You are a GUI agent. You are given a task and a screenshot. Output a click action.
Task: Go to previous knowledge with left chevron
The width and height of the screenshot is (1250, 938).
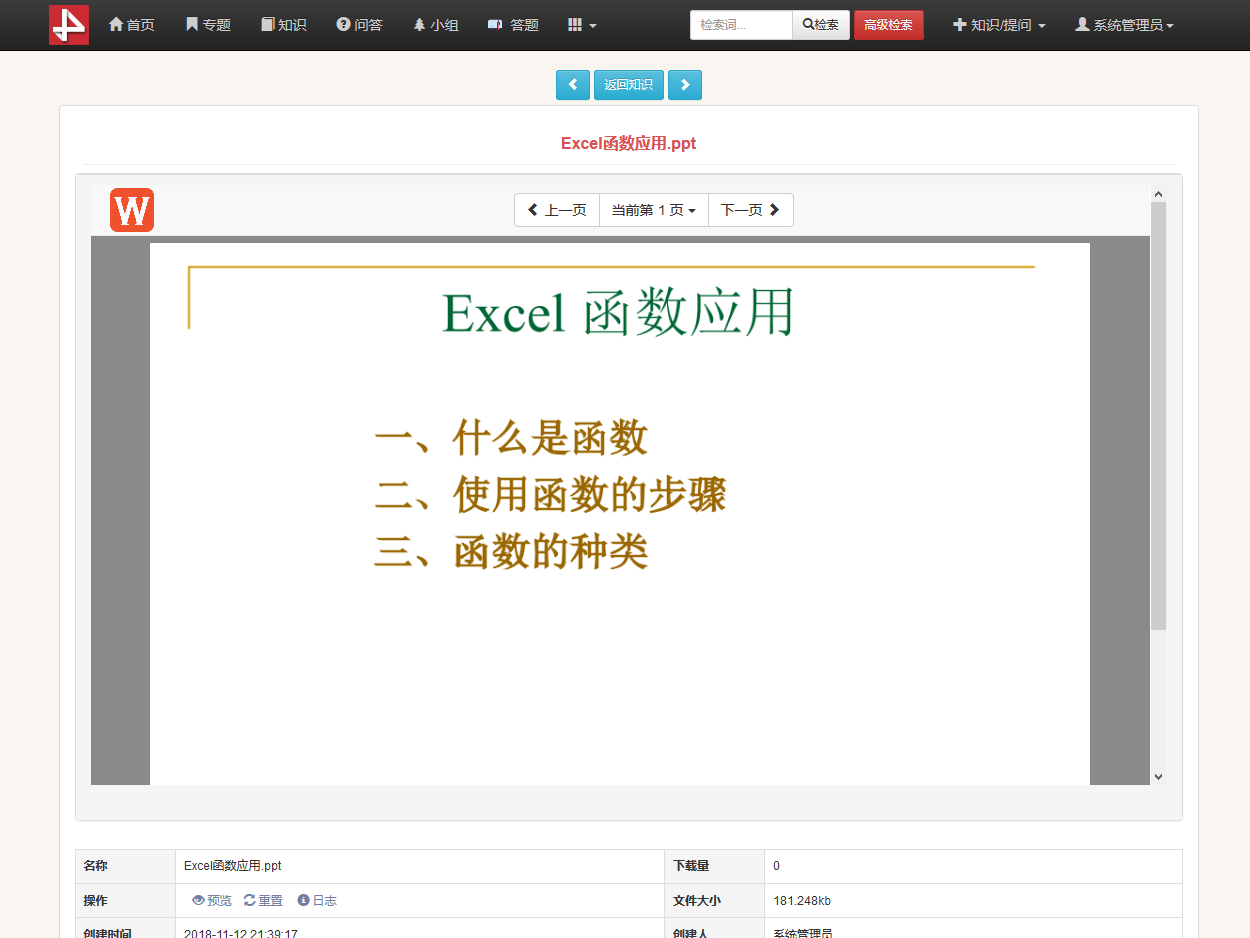click(573, 85)
